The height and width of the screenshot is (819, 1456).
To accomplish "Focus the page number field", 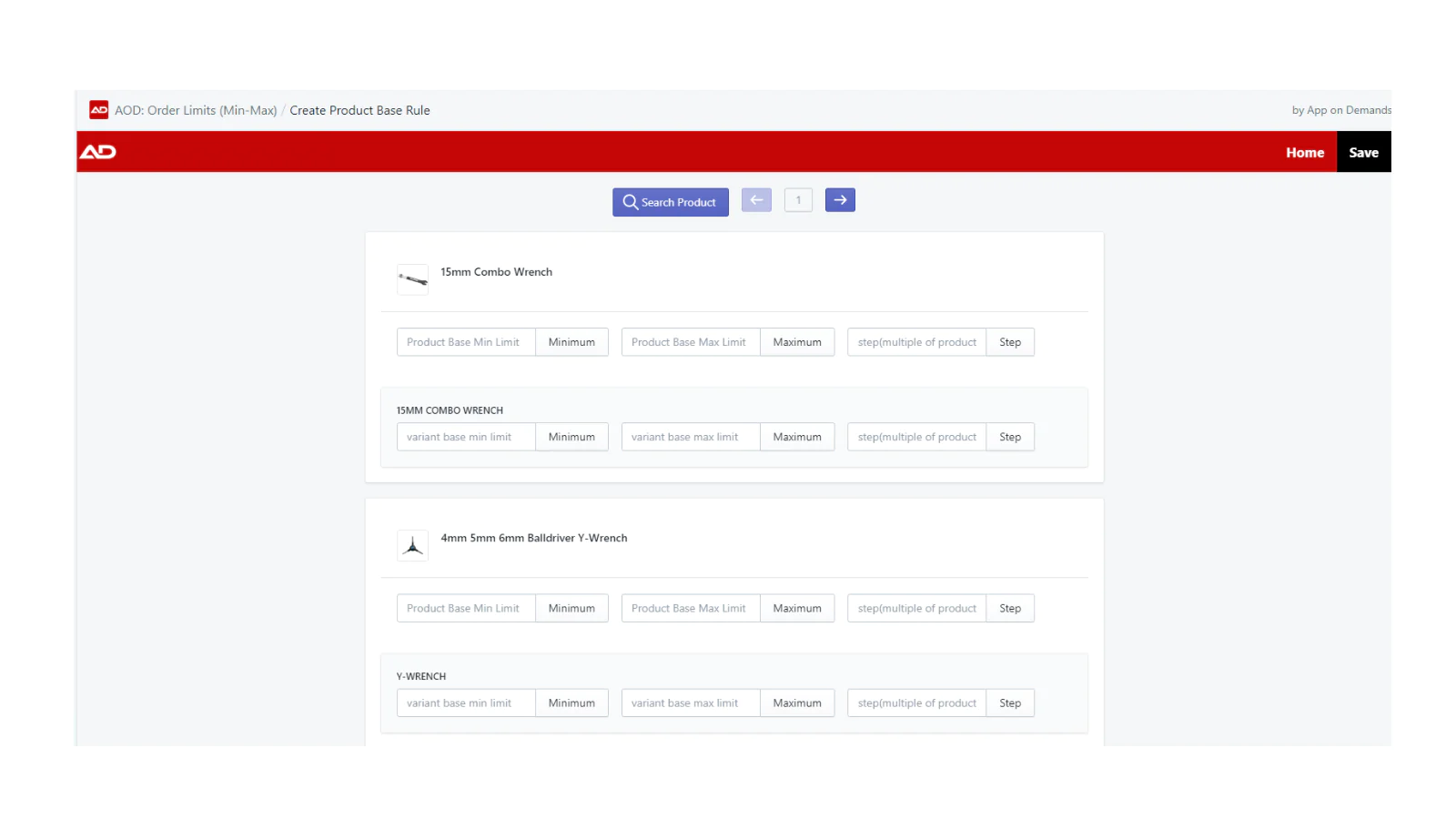I will point(798,200).
